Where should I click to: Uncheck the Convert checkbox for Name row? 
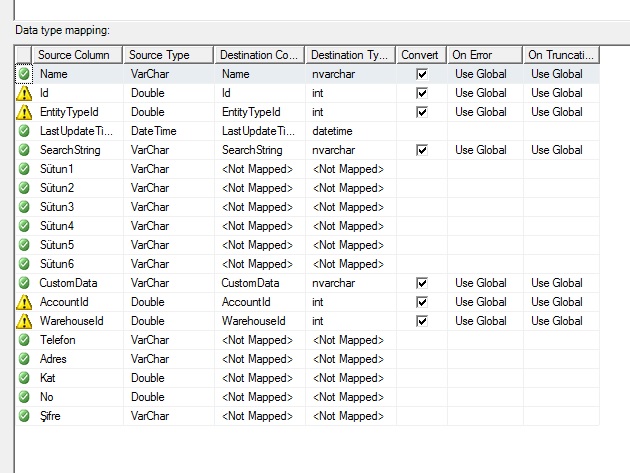point(422,74)
